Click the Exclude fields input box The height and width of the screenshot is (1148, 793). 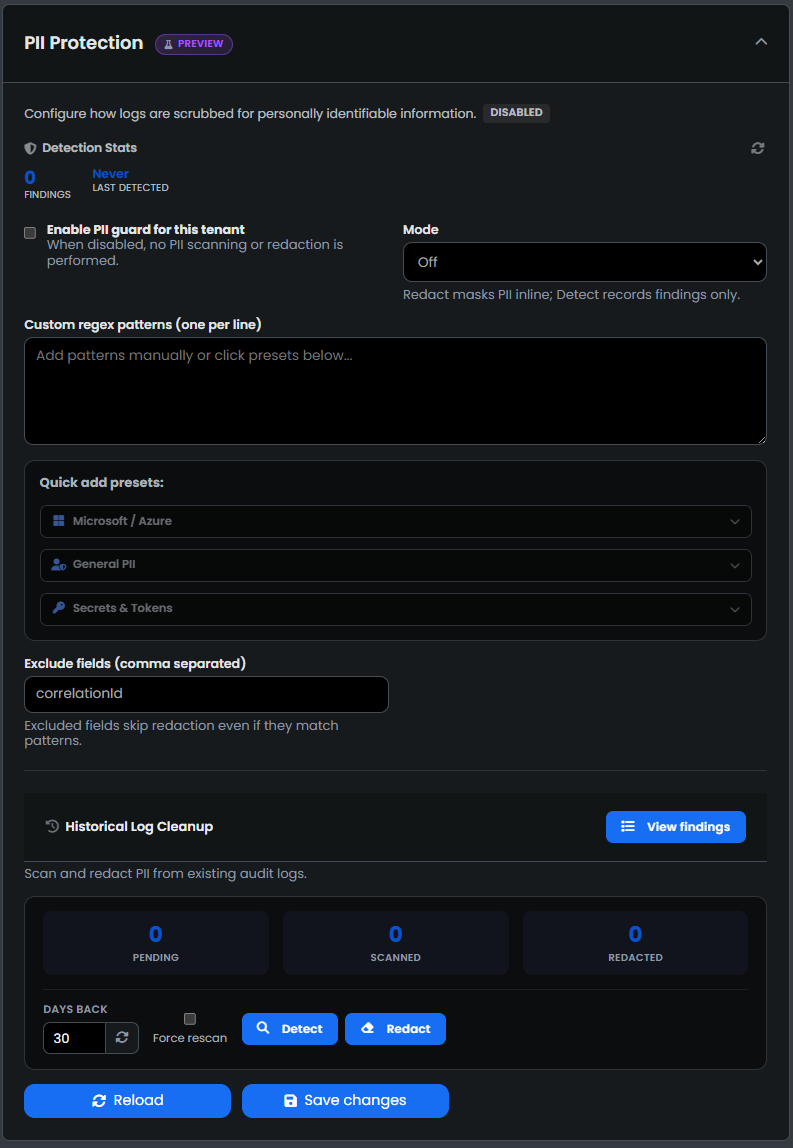pyautogui.click(x=206, y=694)
